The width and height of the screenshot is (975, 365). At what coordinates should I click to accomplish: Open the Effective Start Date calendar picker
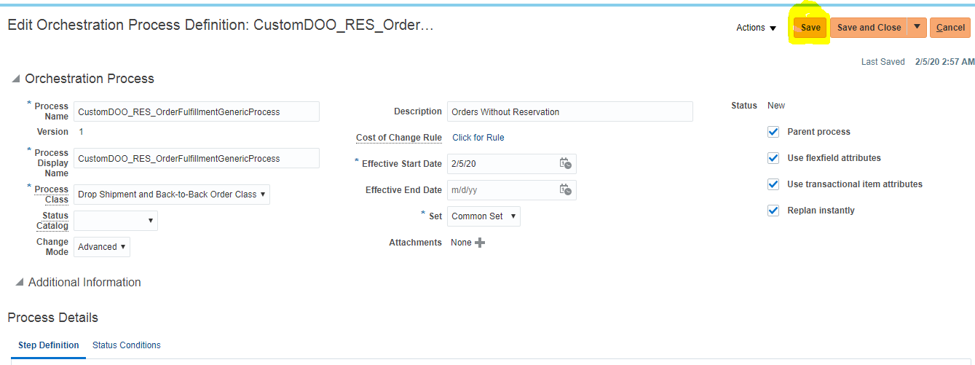pos(565,164)
